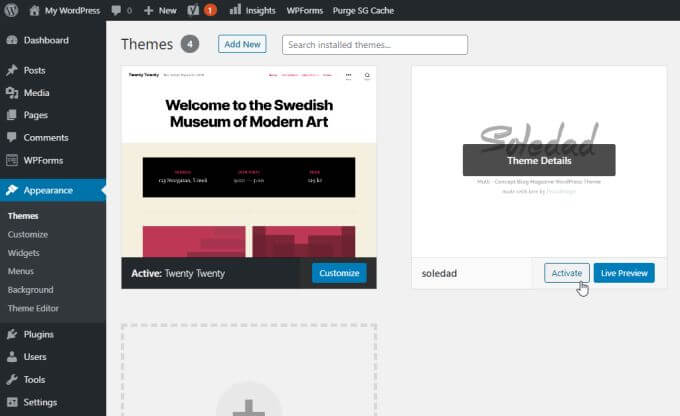Open the Insights bar chart icon
The image size is (680, 416).
235,10
